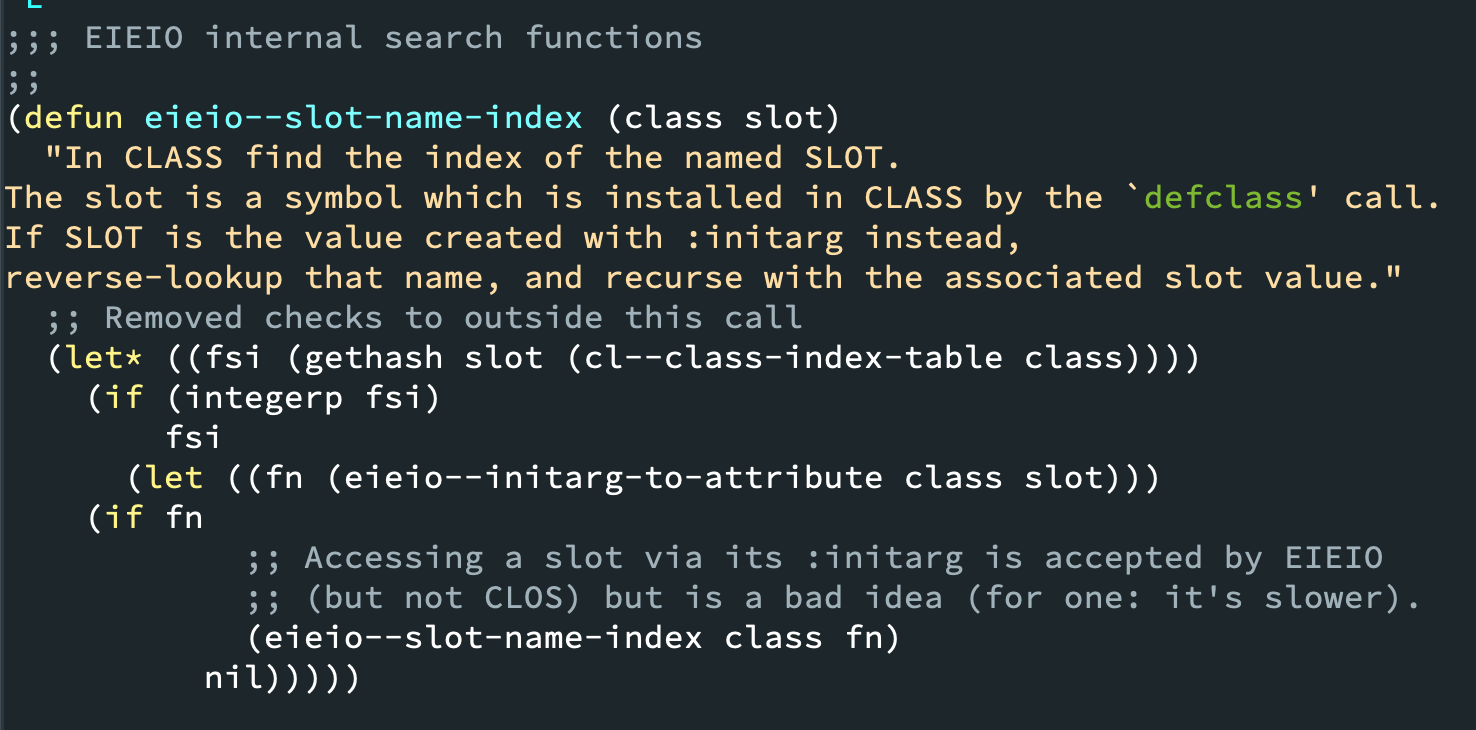This screenshot has height=730, width=1476.
Task: Click the standalone fsi return line
Action: point(194,438)
